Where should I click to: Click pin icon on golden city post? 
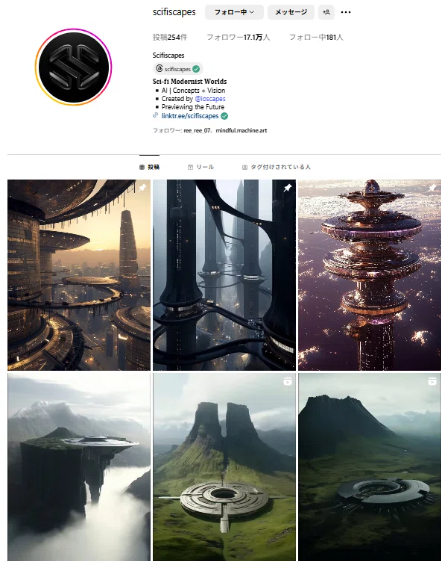(142, 187)
